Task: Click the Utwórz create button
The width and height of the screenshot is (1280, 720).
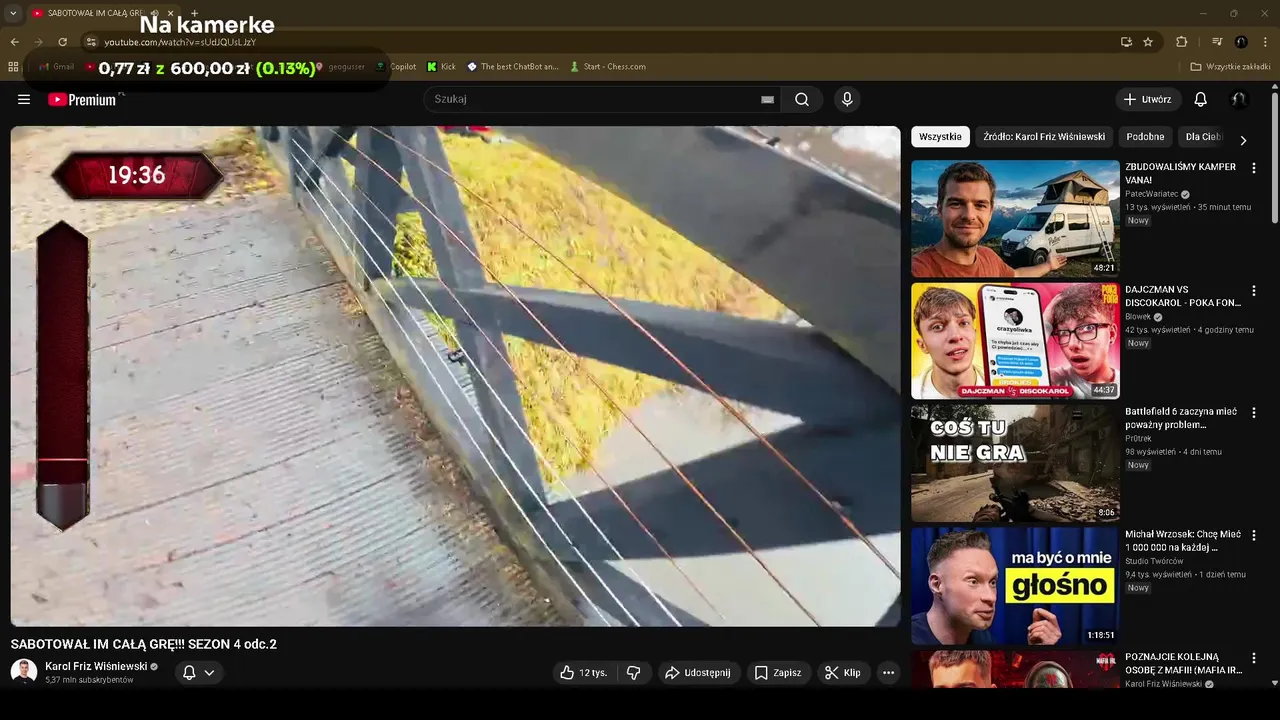Action: click(1148, 99)
